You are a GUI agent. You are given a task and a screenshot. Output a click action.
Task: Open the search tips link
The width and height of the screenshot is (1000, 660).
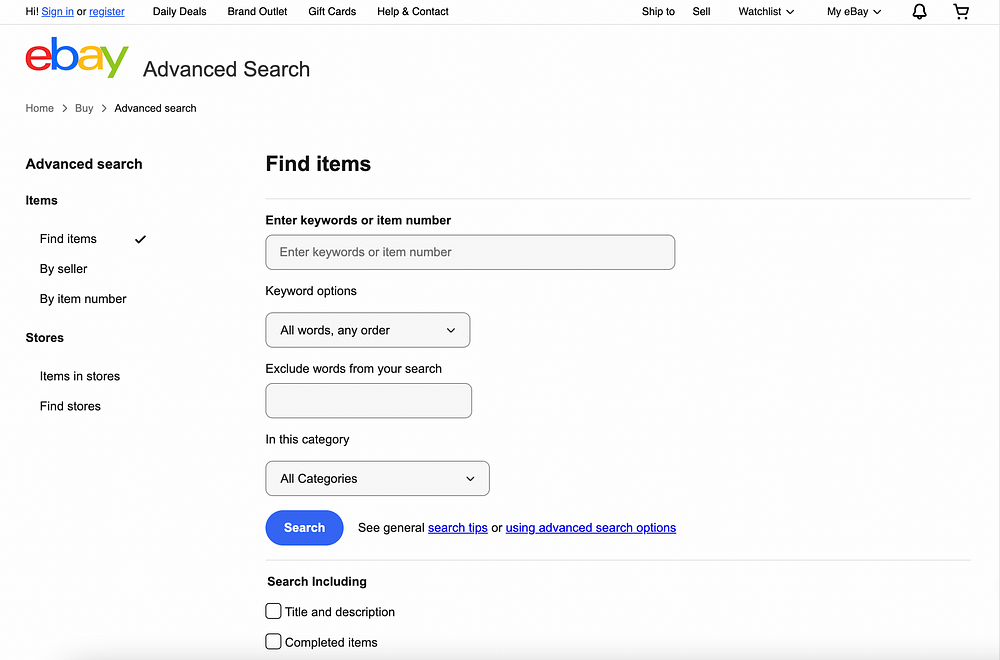click(457, 527)
